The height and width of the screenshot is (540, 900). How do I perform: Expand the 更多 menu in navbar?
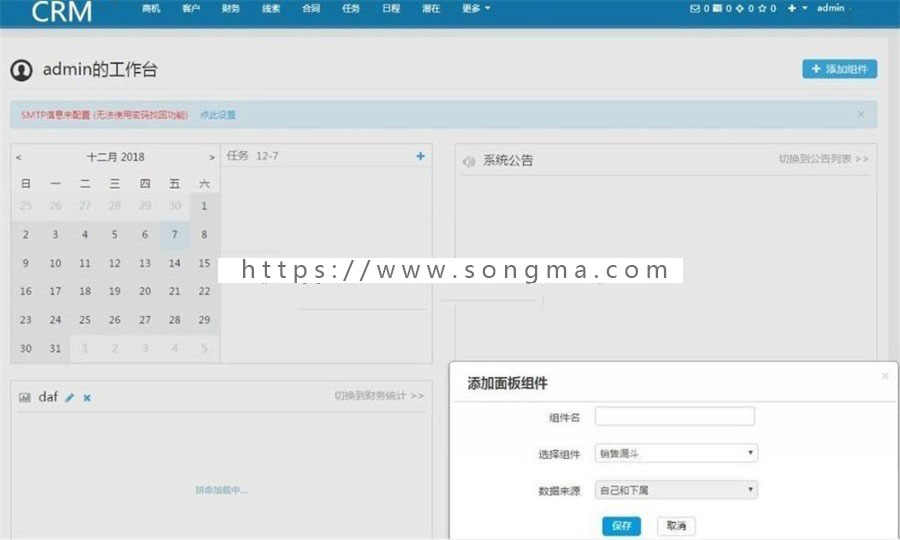click(476, 8)
